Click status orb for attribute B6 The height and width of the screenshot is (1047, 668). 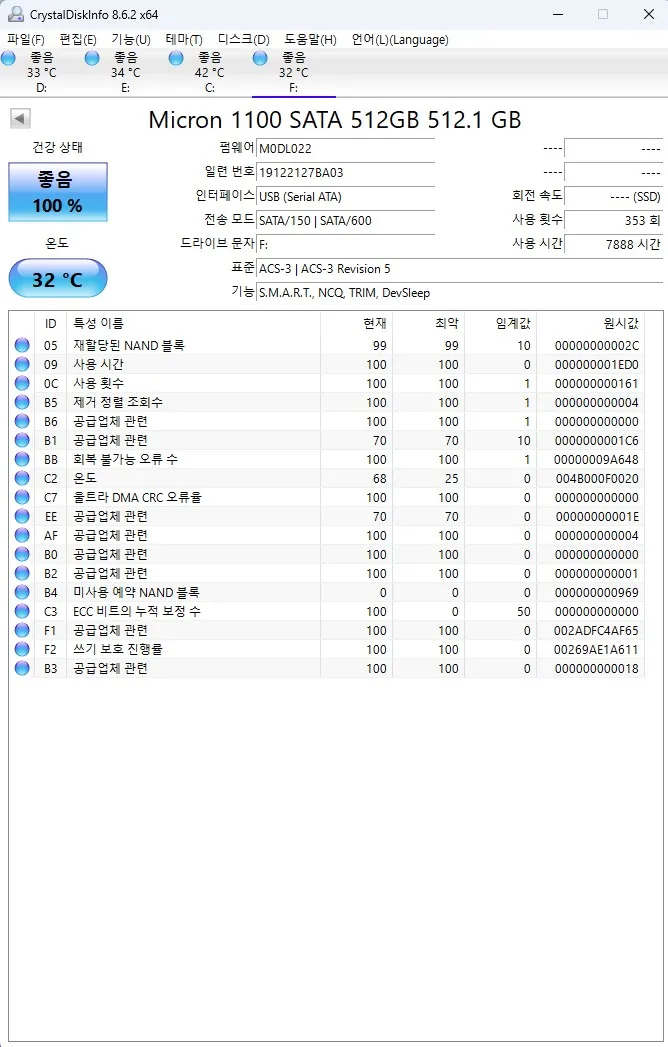coord(22,421)
